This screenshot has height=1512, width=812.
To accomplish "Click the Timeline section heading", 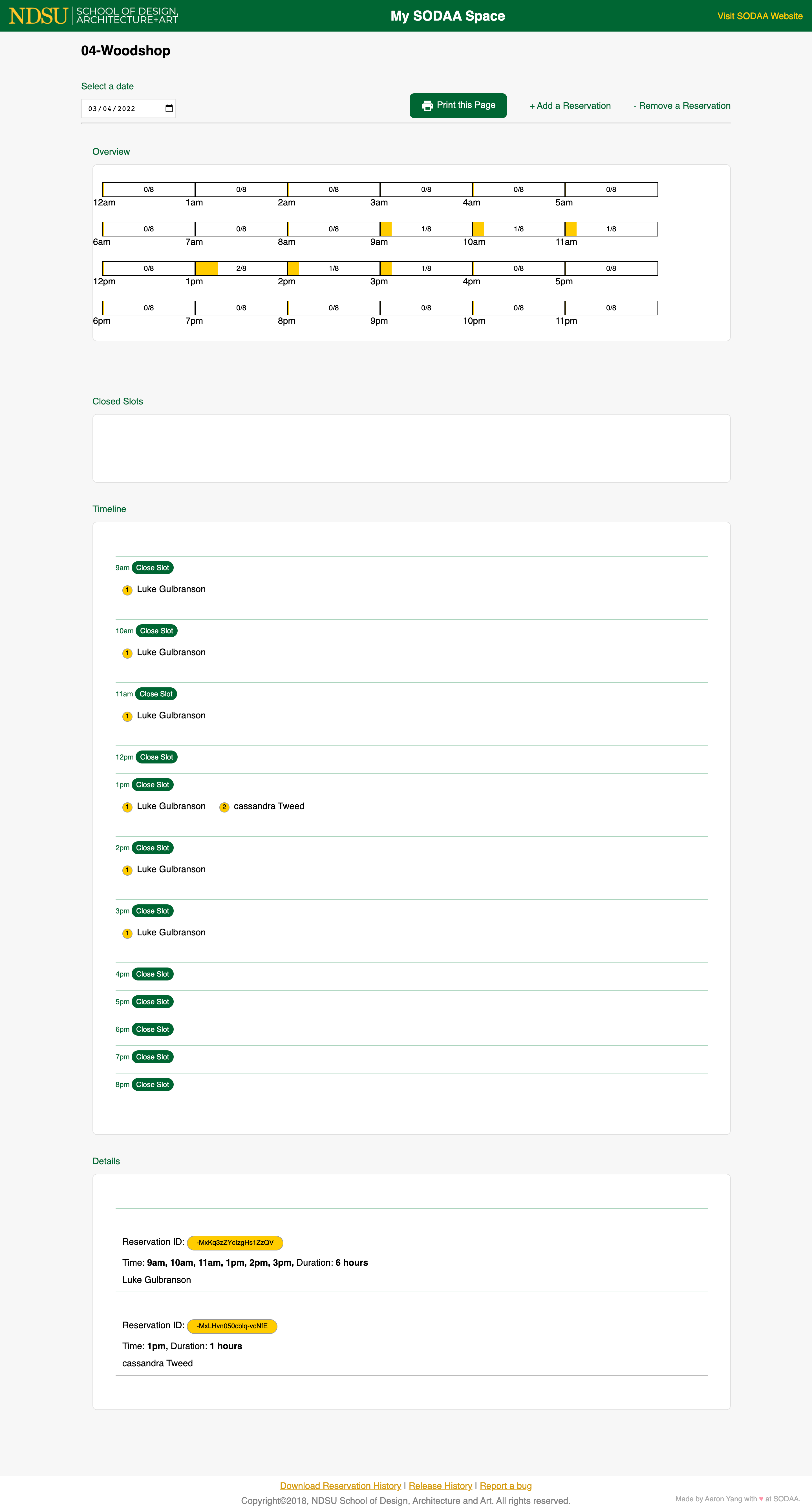I will coord(109,509).
